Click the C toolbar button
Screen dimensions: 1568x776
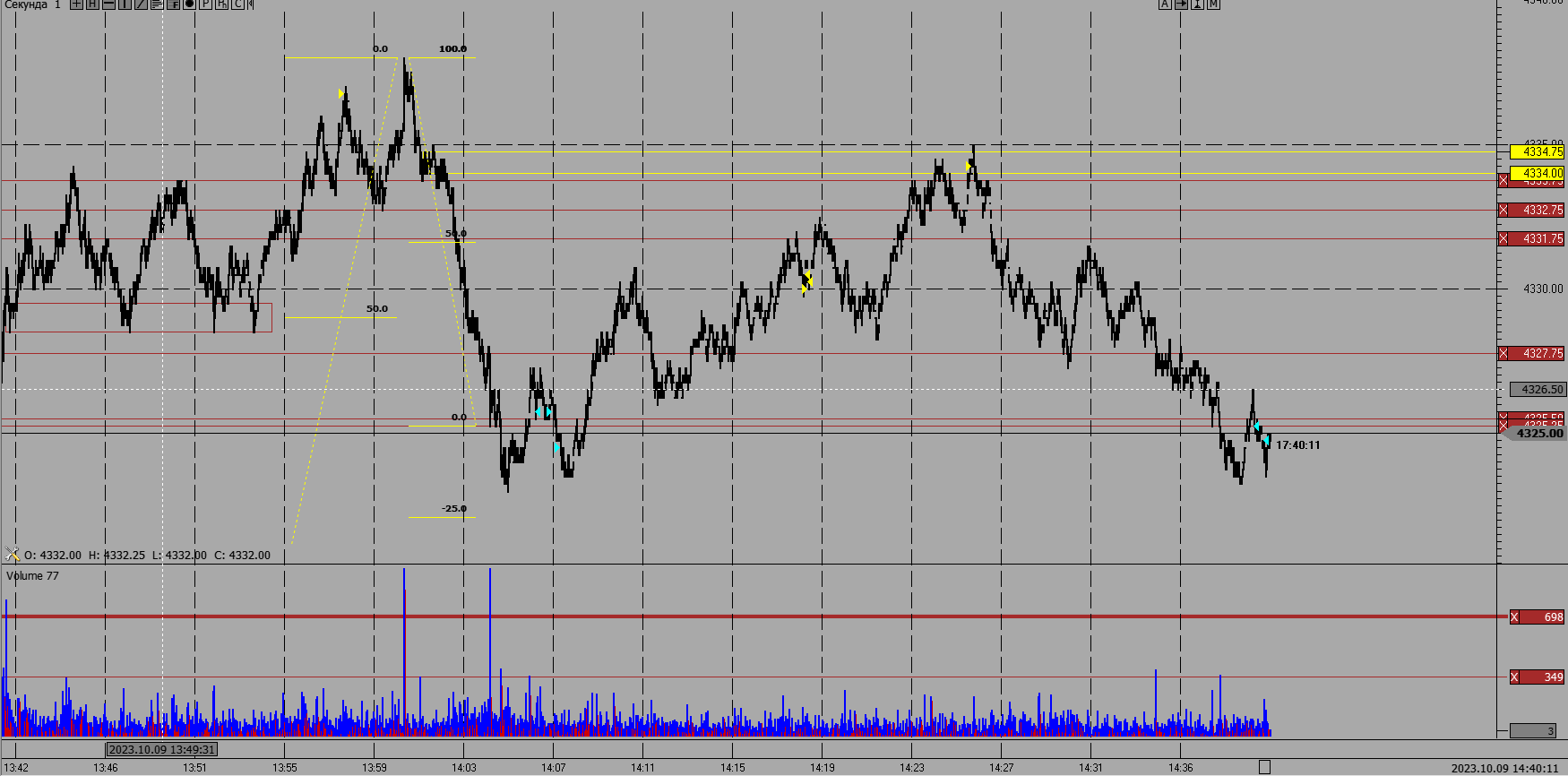[237, 4]
